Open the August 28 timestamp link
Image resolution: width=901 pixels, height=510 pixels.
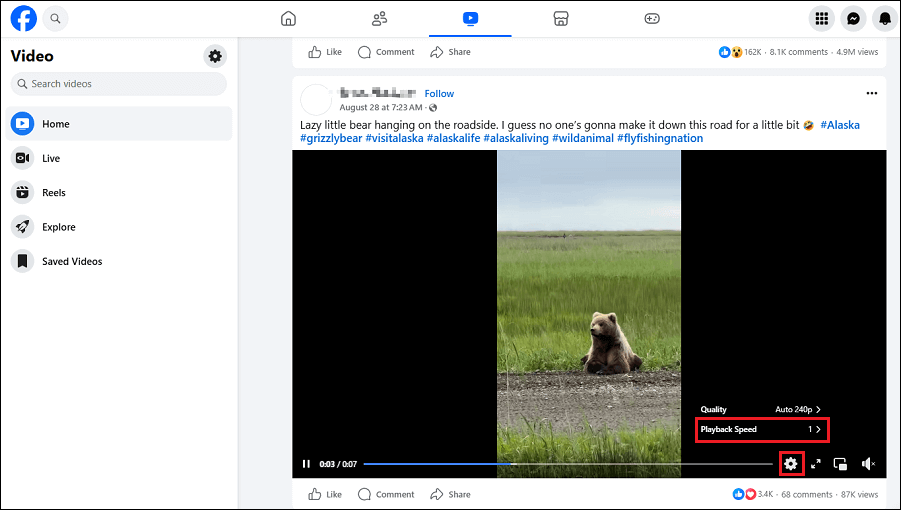pyautogui.click(x=380, y=107)
